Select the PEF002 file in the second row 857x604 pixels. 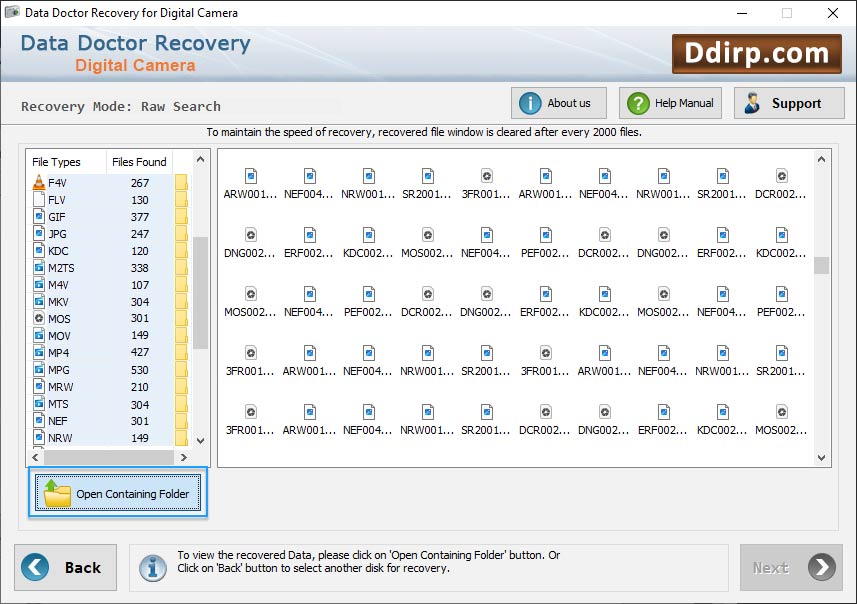(x=545, y=243)
